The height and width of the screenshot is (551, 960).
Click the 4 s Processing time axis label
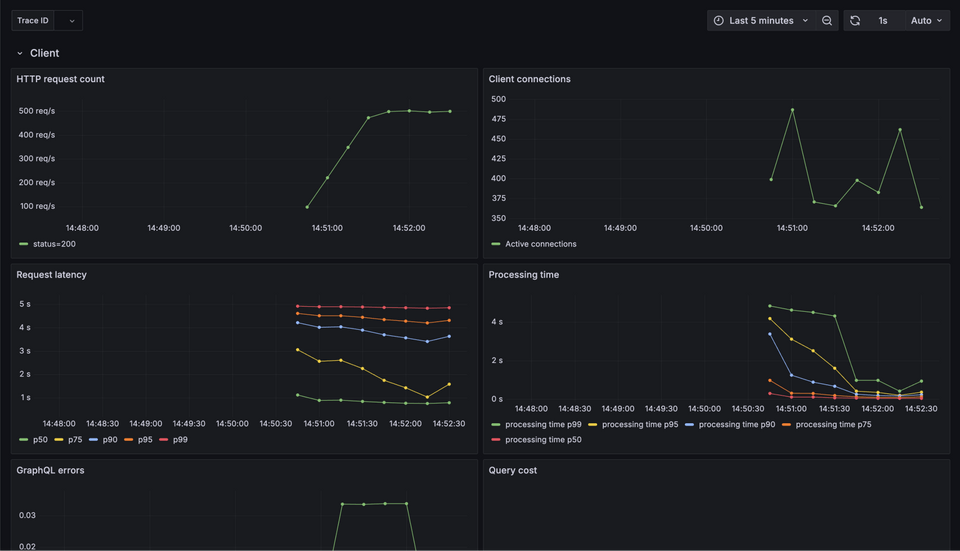(x=497, y=321)
